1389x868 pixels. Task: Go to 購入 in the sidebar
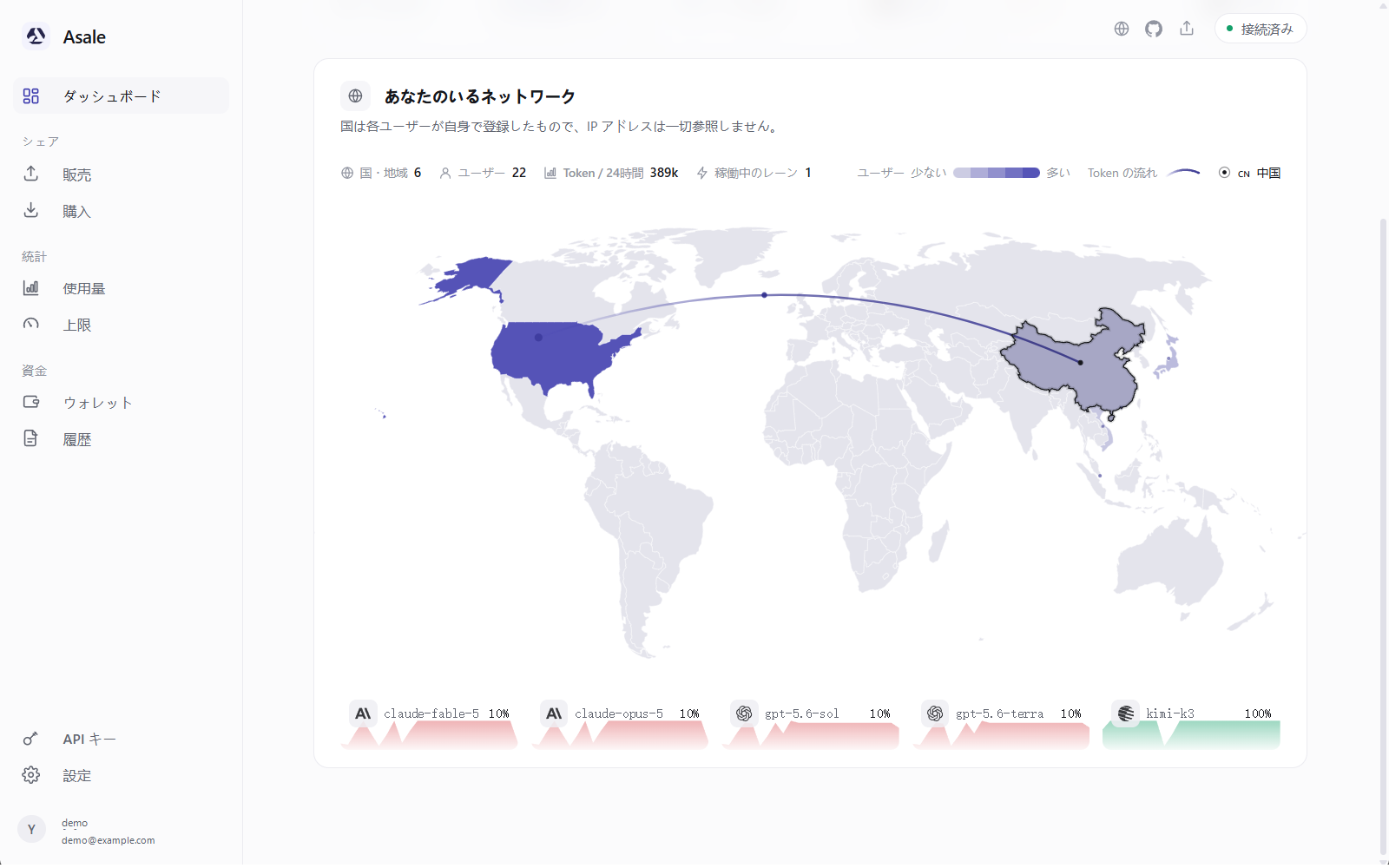tap(121, 211)
